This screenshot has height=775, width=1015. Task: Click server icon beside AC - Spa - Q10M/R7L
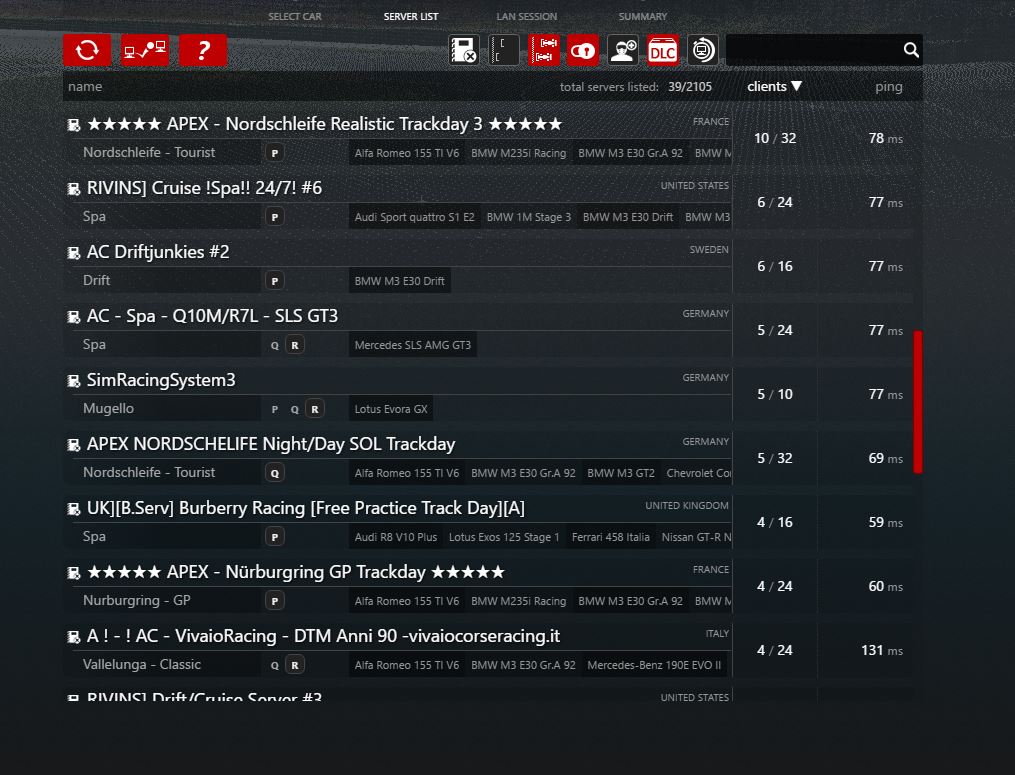(x=74, y=317)
